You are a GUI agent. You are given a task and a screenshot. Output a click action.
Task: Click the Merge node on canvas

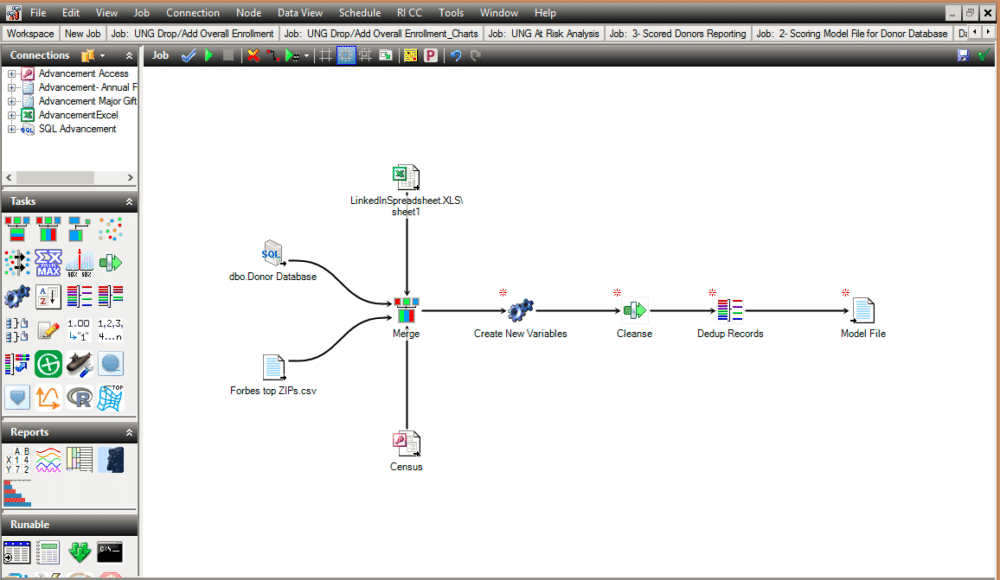pyautogui.click(x=406, y=312)
